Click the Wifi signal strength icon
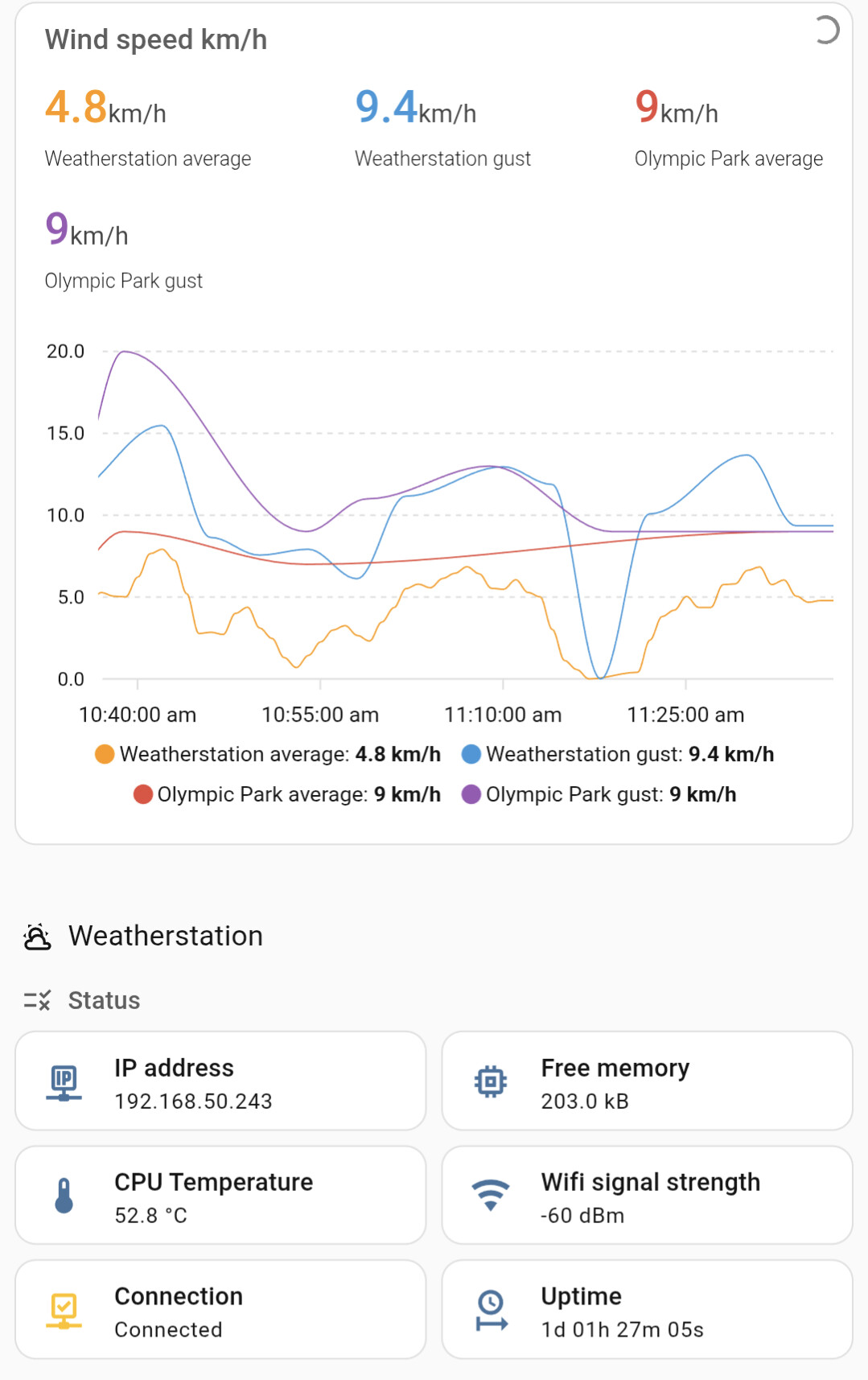Image resolution: width=868 pixels, height=1380 pixels. (x=490, y=1195)
